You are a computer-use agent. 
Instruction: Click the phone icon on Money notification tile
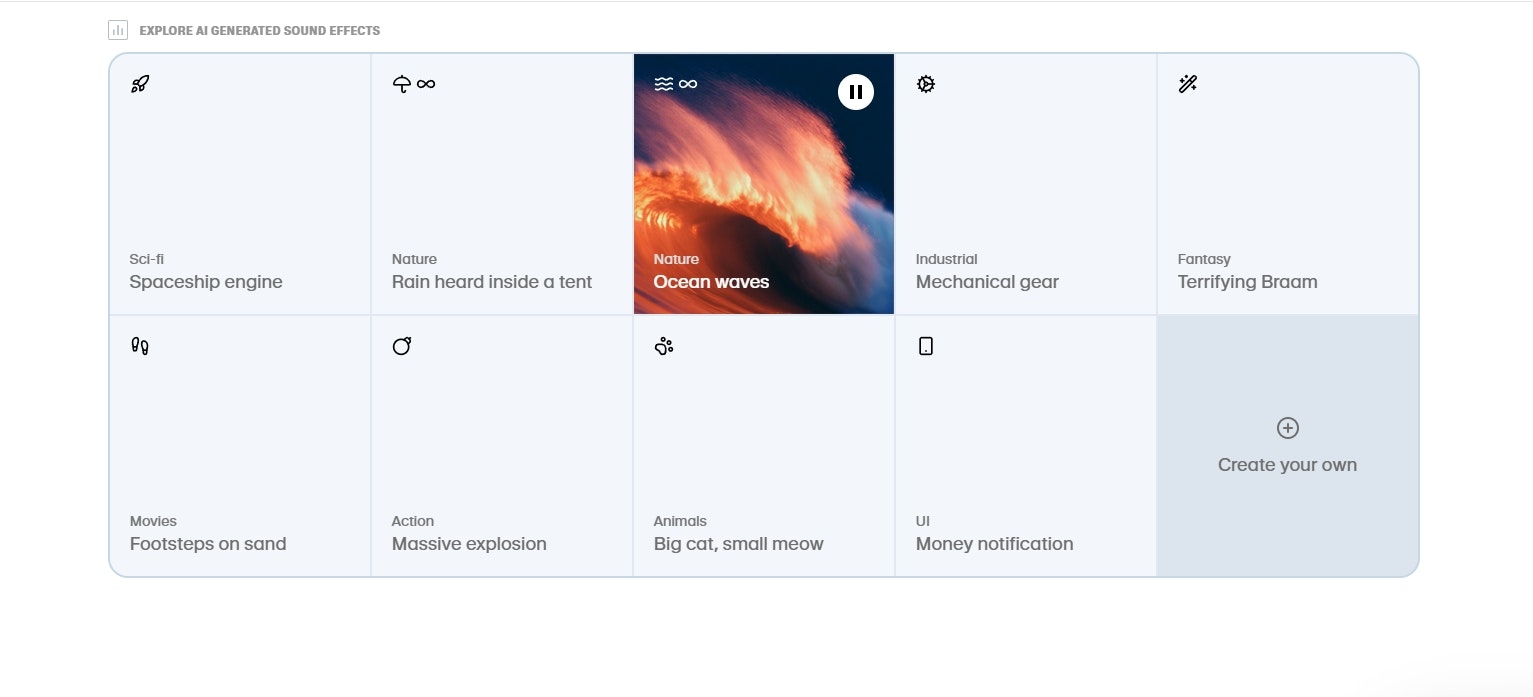point(926,346)
